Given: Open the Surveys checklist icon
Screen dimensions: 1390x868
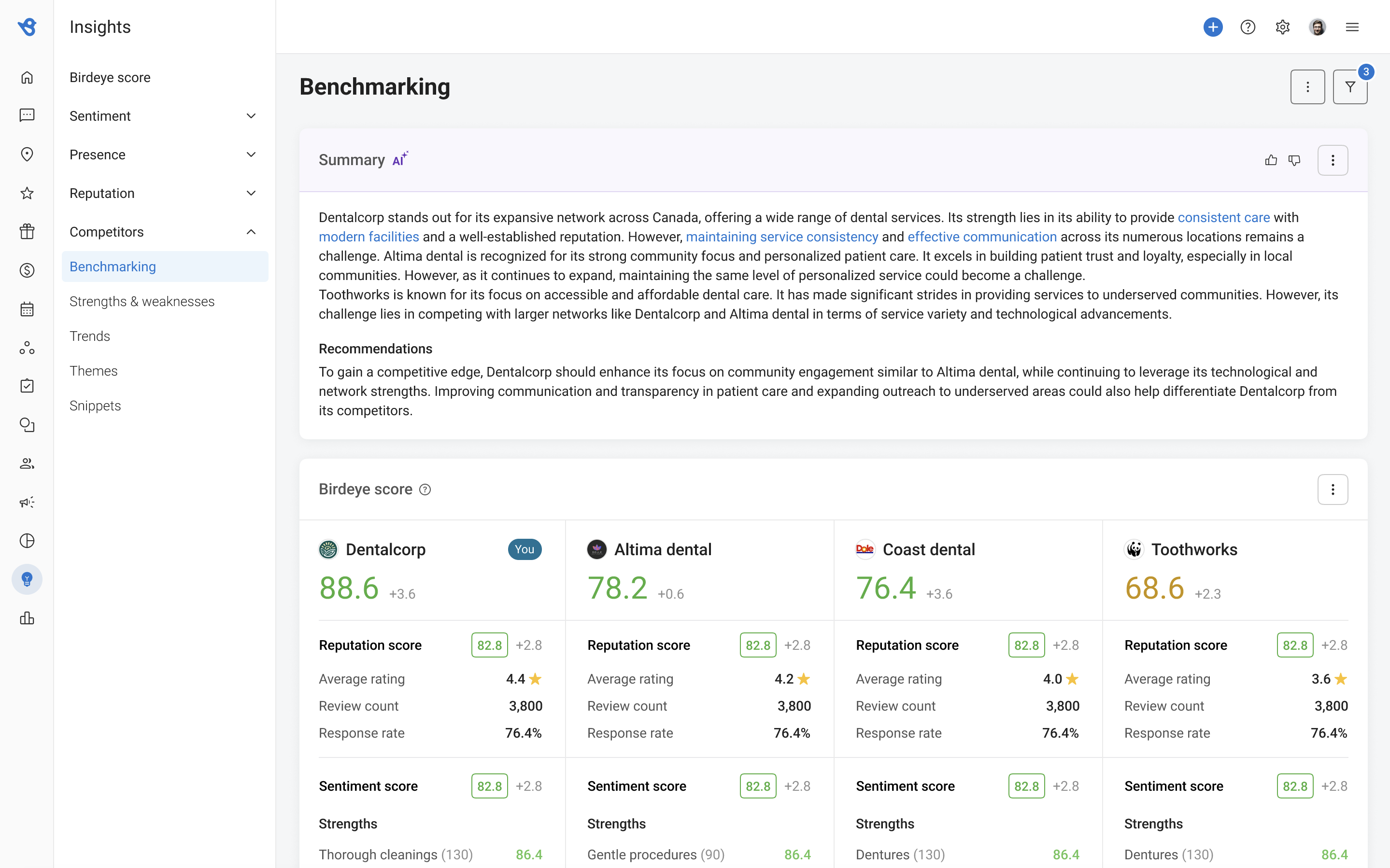Looking at the screenshot, I should 27,386.
